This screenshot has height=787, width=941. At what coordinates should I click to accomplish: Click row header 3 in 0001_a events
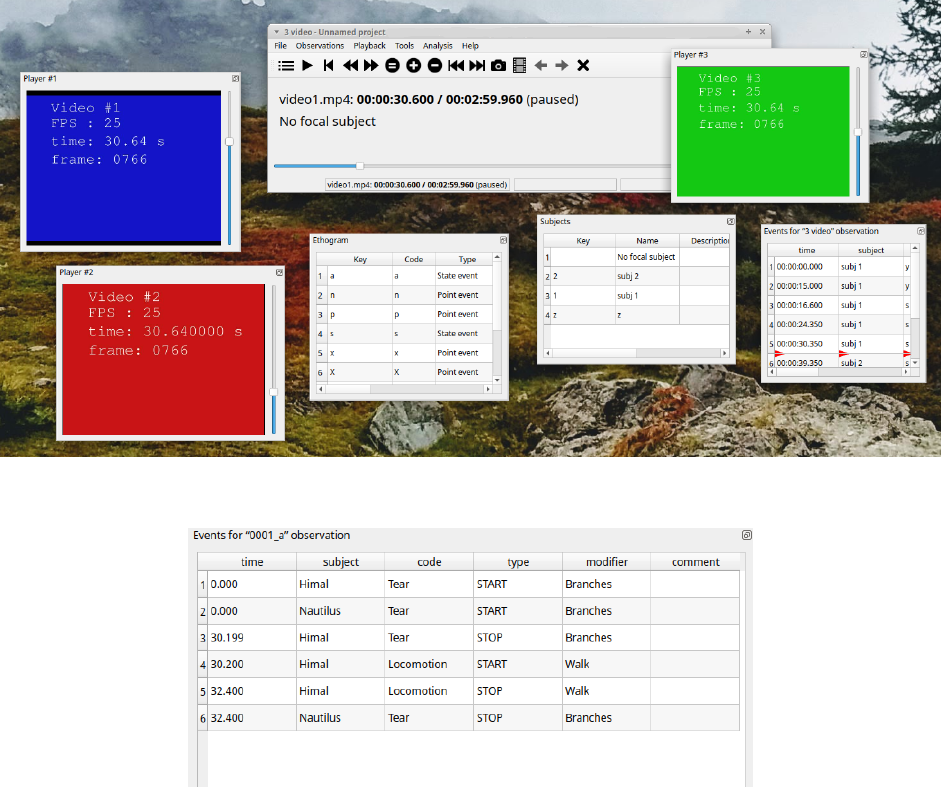(203, 638)
